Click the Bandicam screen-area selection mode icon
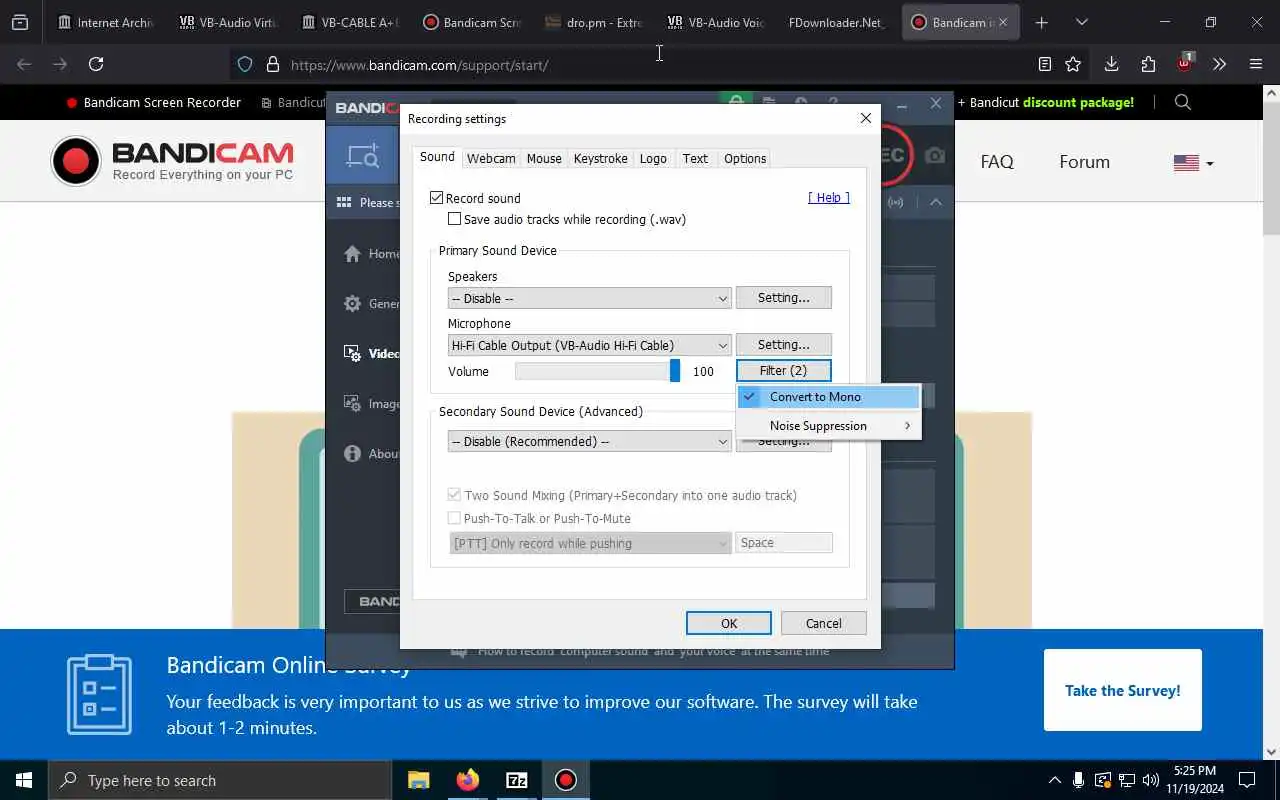 click(x=362, y=156)
